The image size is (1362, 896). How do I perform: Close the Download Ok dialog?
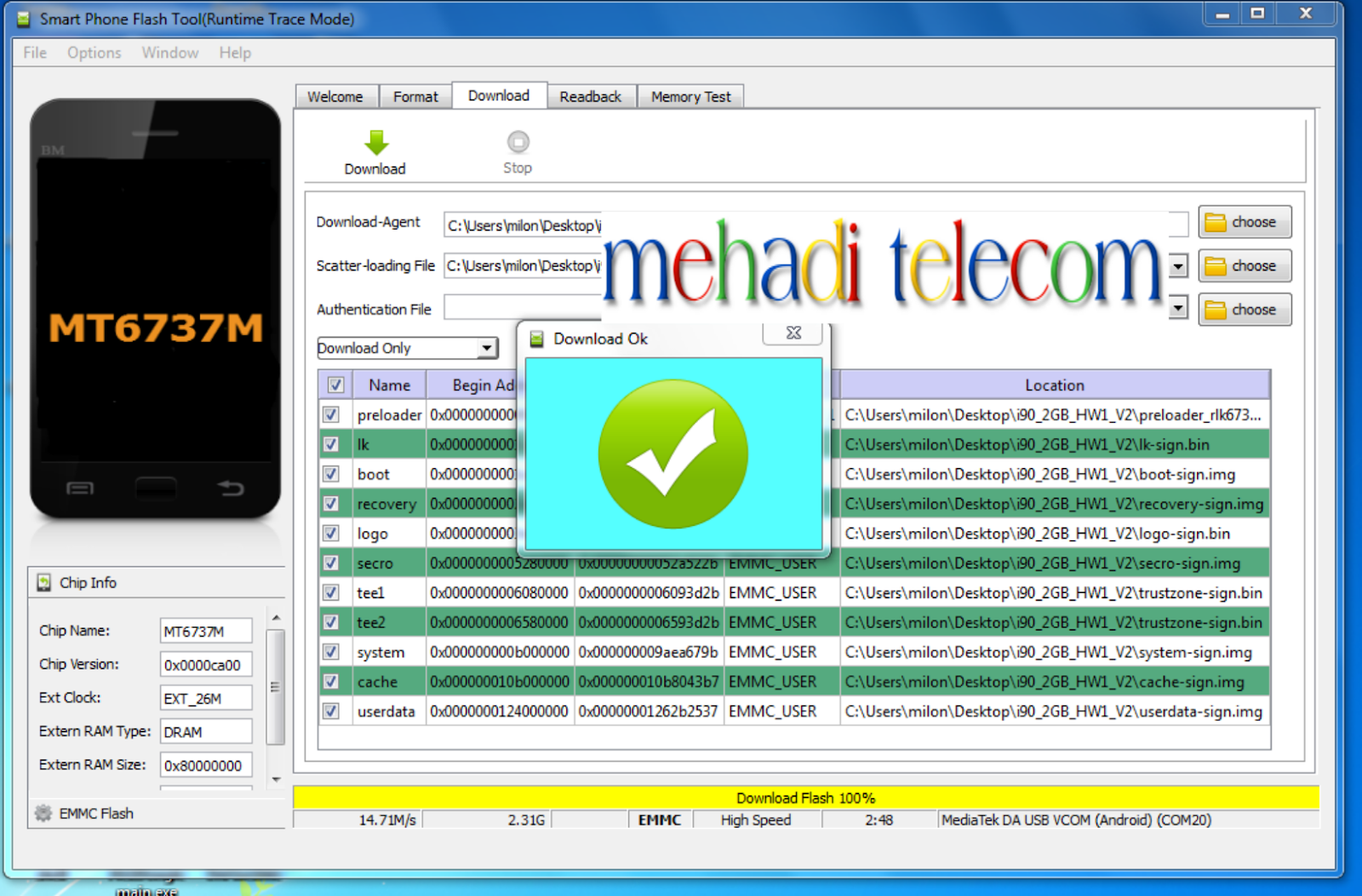tap(793, 333)
